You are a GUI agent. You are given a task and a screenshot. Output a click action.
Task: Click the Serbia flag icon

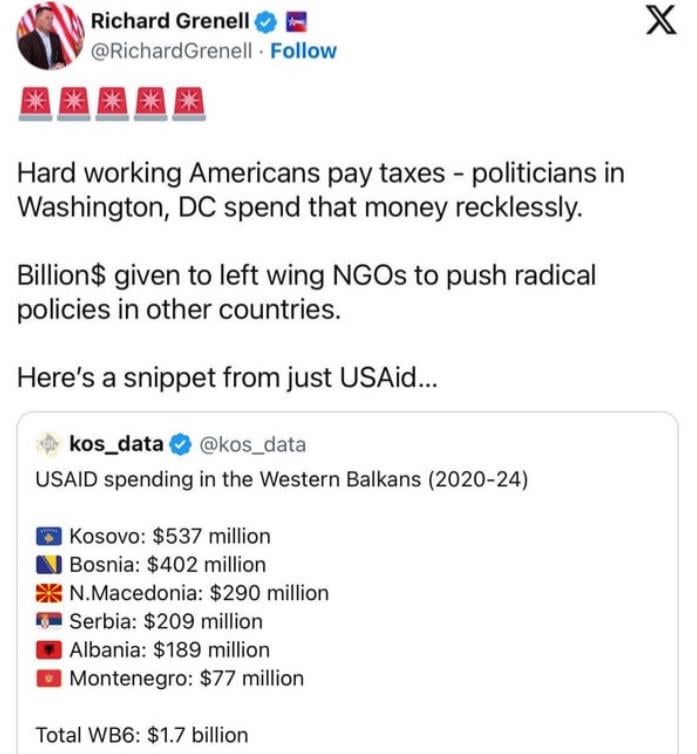click(x=49, y=622)
